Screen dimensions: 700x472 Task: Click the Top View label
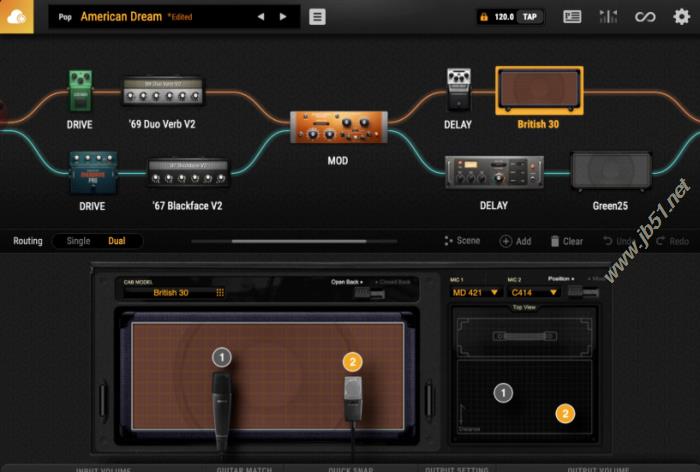click(x=524, y=307)
